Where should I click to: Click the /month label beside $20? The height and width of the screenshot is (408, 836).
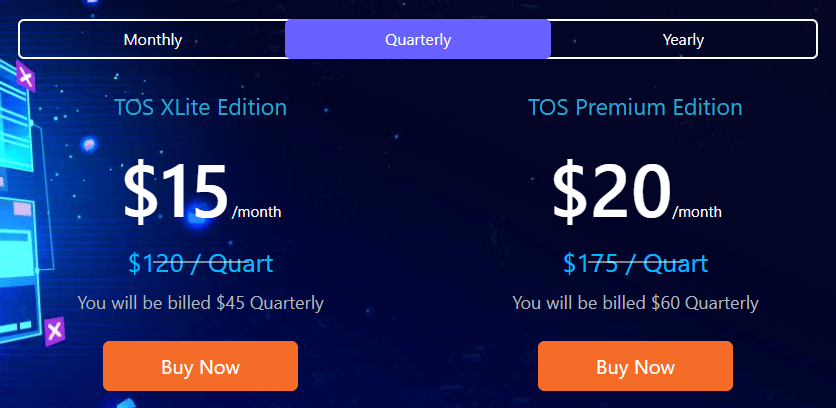point(697,212)
